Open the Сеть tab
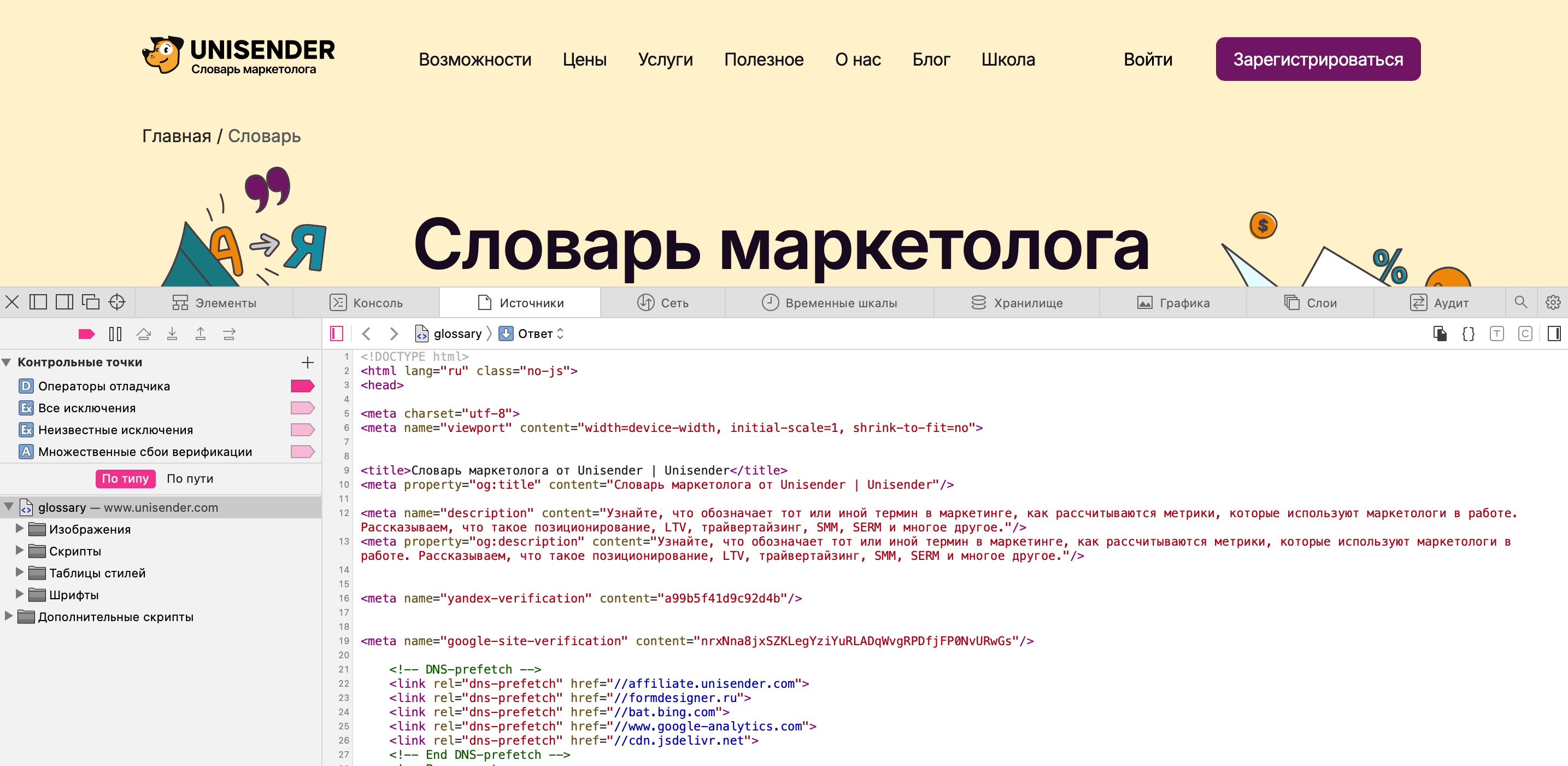Screen dimensions: 1568x766 point(663,302)
